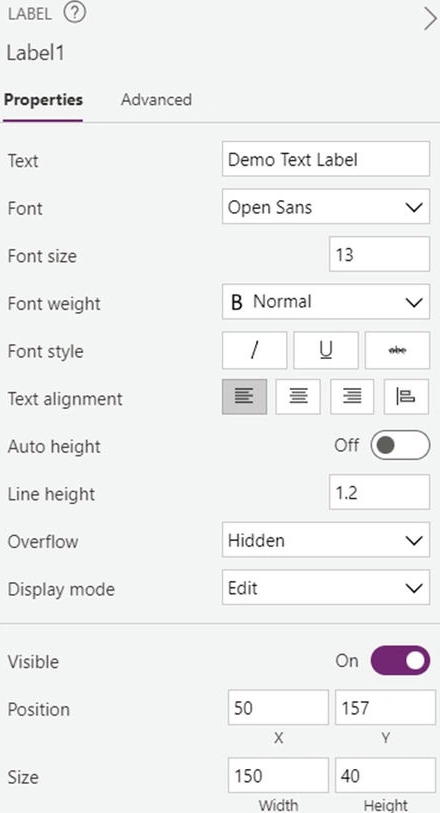Screen dimensions: 440x813
Task: Open the Font dropdown showing Open Sans
Action: (x=326, y=206)
